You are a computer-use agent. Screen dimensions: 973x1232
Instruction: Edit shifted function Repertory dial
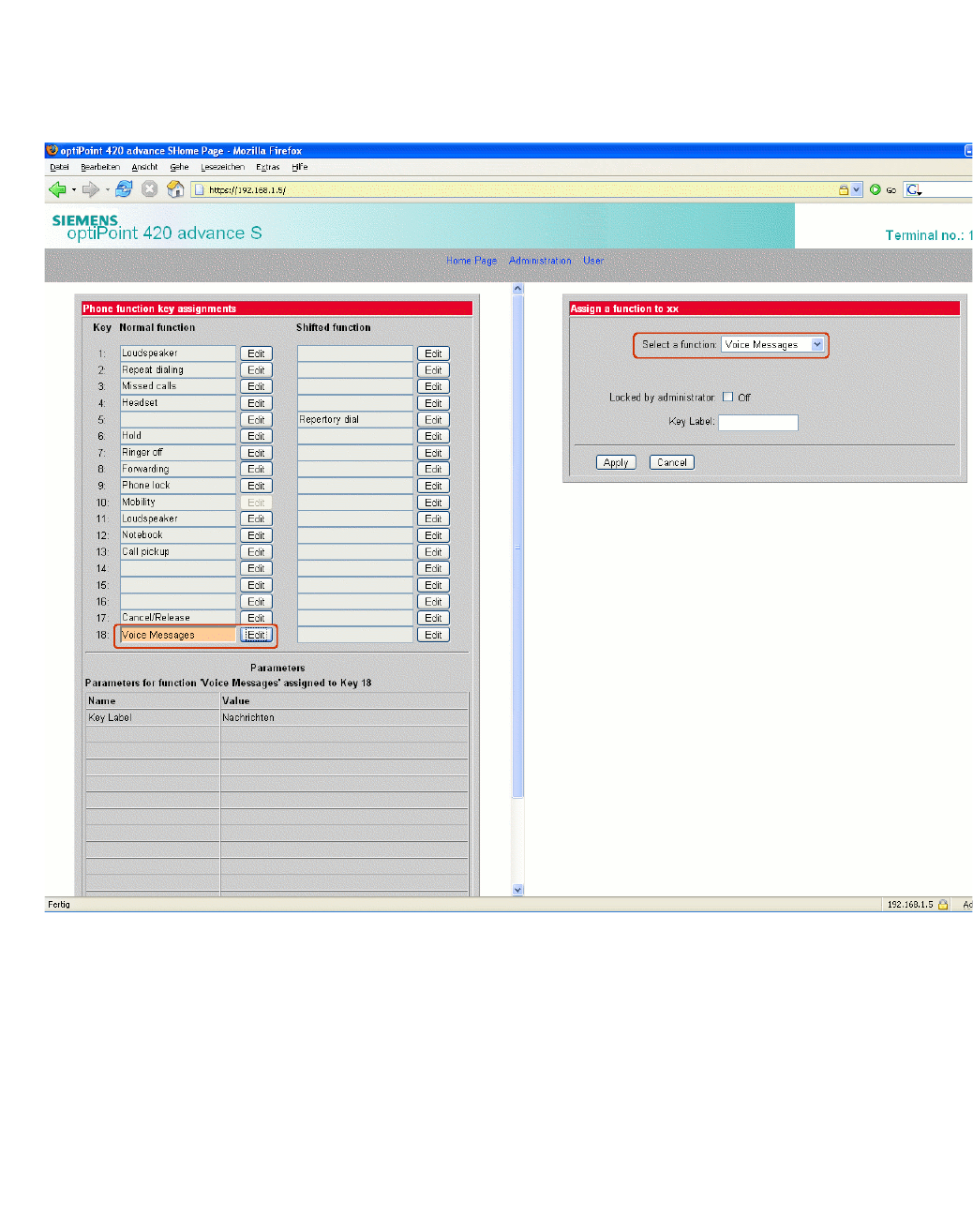coord(433,420)
